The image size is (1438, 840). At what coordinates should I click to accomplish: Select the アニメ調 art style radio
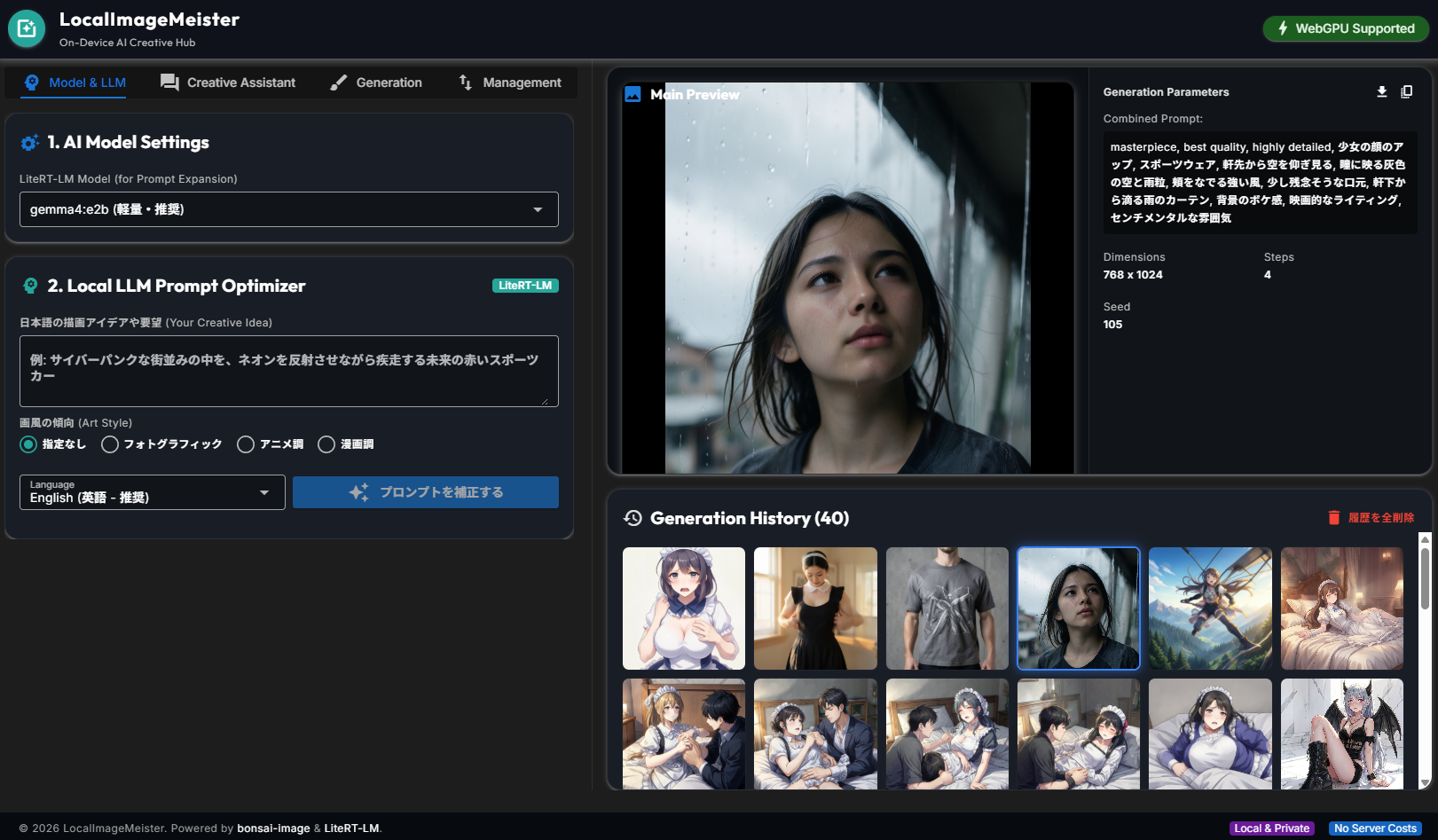pyautogui.click(x=246, y=444)
